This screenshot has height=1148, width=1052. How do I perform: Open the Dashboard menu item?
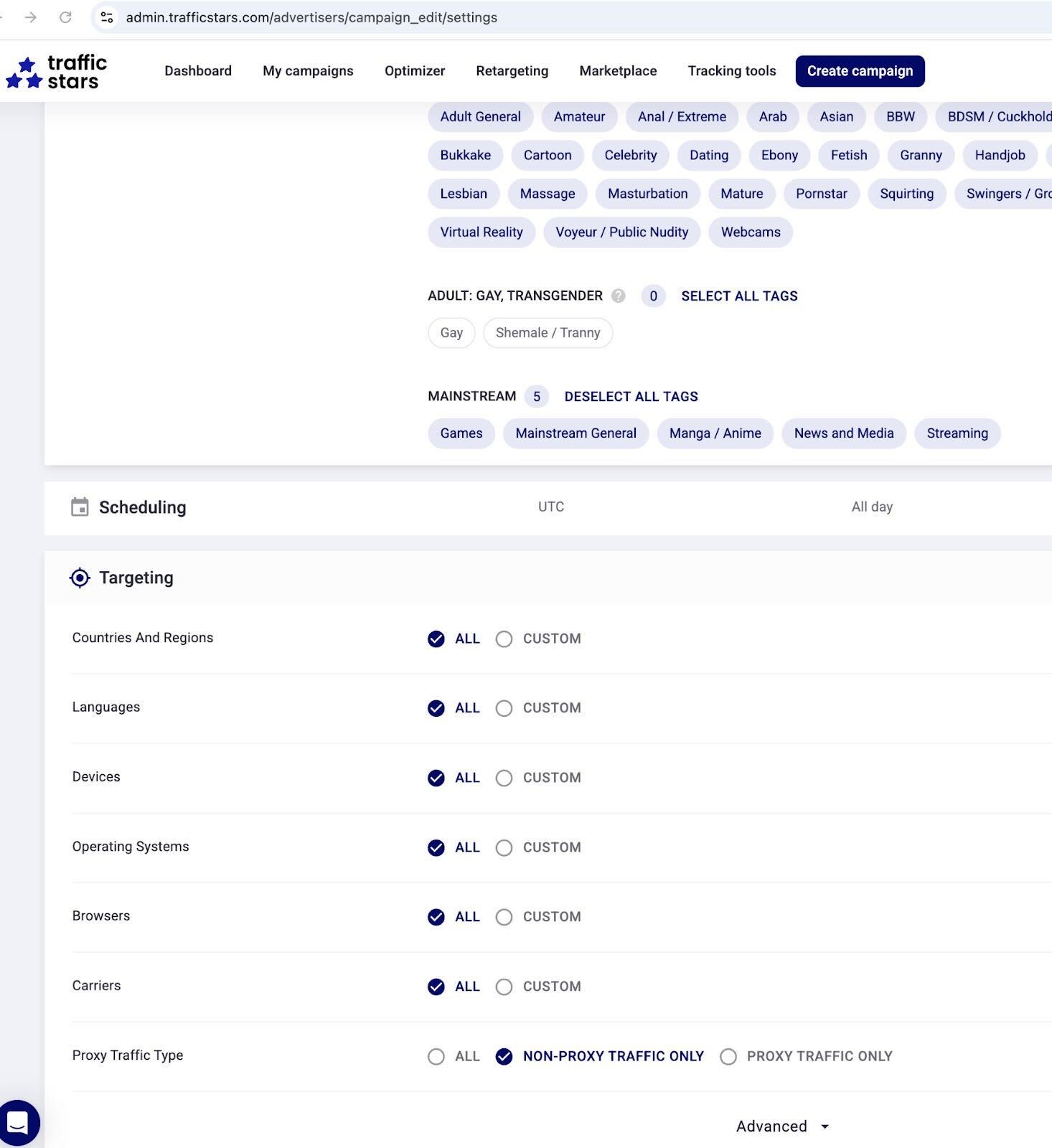tap(198, 71)
